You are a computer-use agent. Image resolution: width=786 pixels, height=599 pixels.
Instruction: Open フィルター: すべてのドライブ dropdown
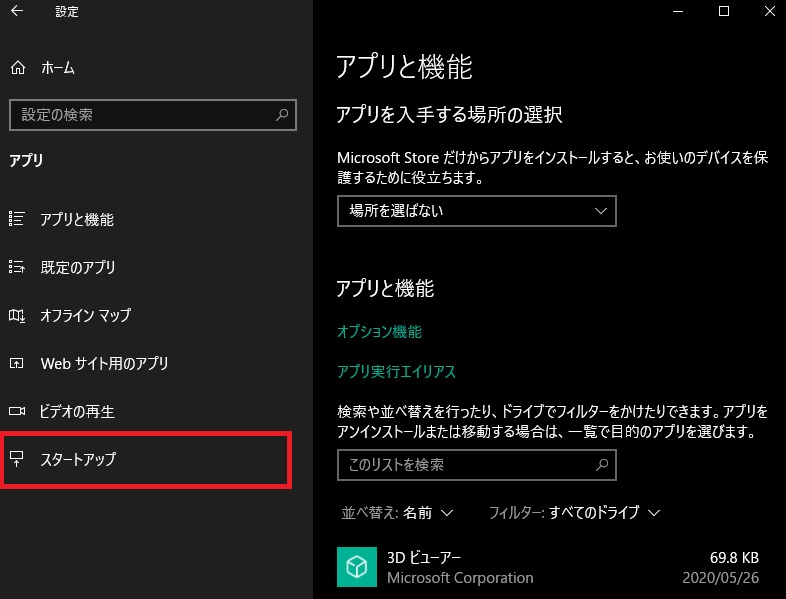click(574, 513)
